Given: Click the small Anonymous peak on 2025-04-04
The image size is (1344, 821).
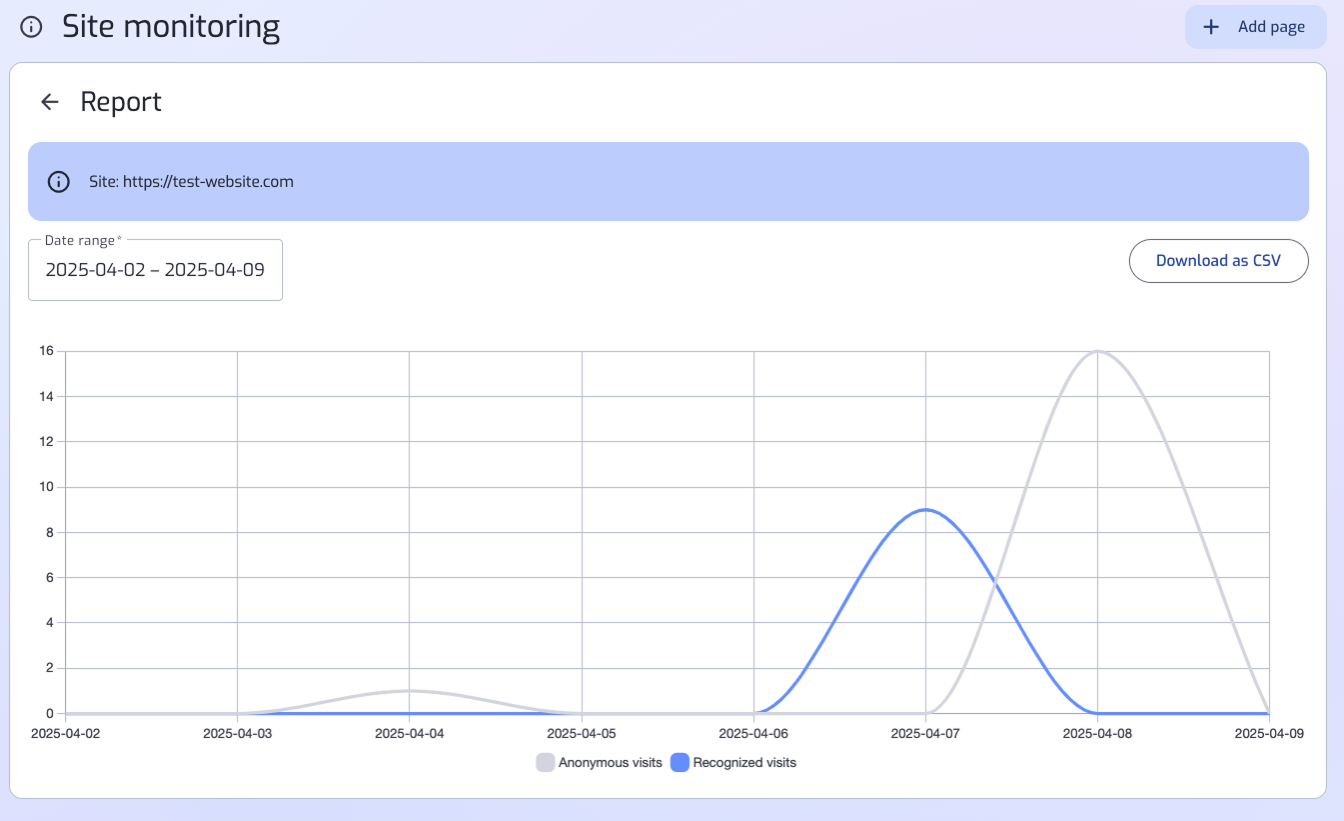Looking at the screenshot, I should point(409,691).
